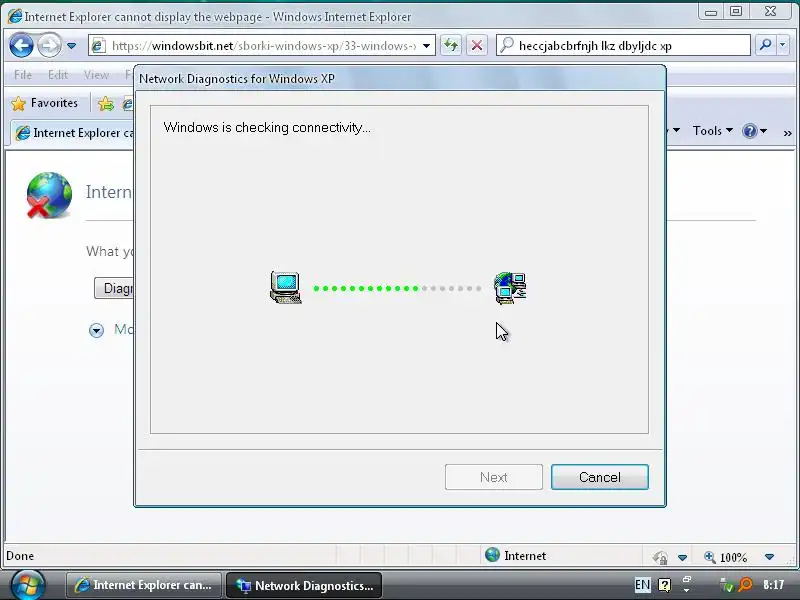Click the 100% zoom level button
The width and height of the screenshot is (800, 600).
pyautogui.click(x=726, y=557)
